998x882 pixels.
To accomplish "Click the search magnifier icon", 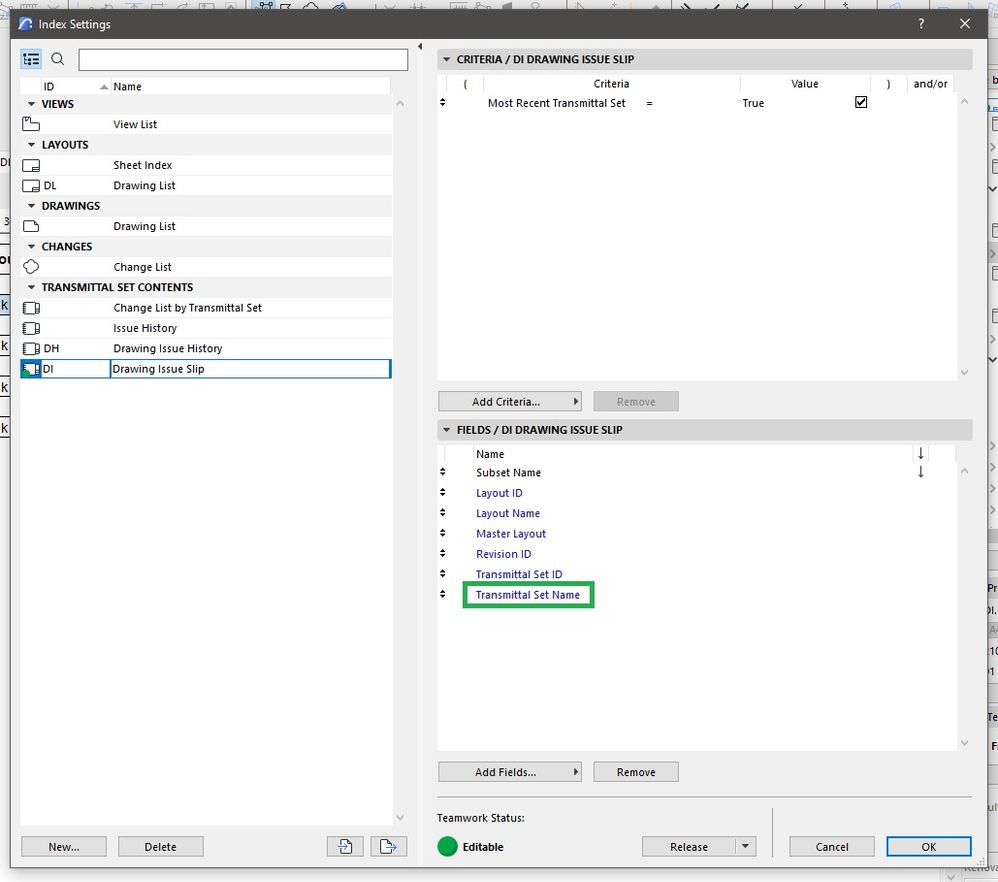I will click(x=57, y=59).
